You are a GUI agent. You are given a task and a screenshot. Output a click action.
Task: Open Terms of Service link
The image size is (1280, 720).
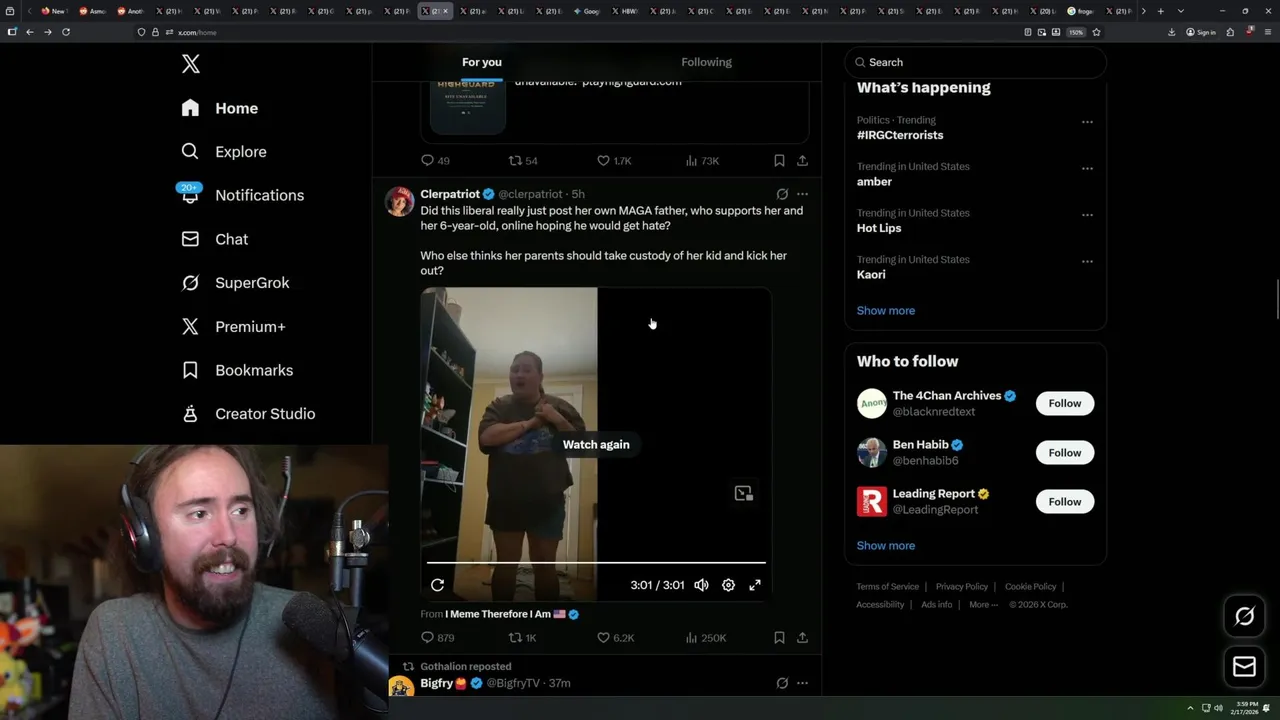point(887,587)
